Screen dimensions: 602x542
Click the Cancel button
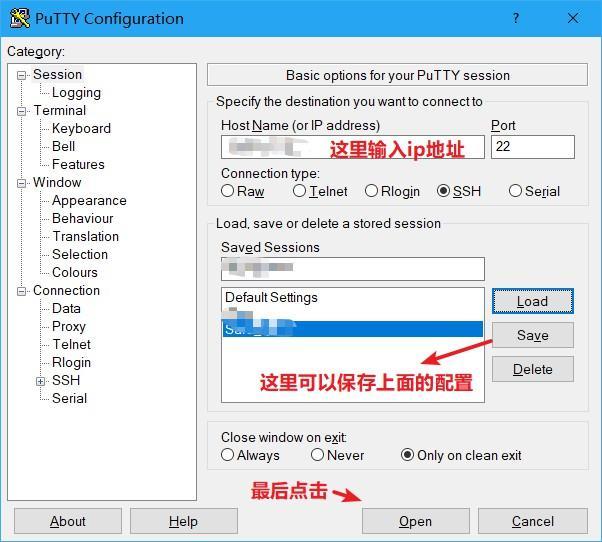tap(533, 521)
